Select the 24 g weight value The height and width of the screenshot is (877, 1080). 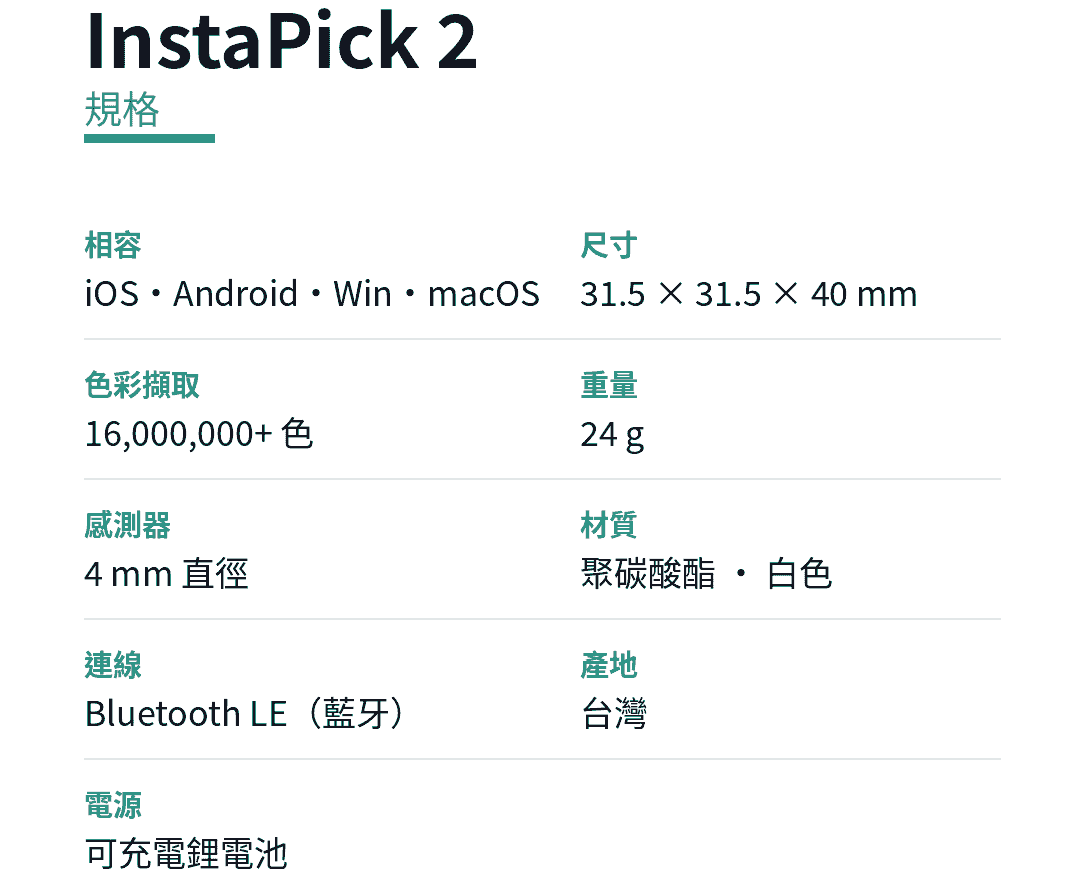(x=612, y=435)
